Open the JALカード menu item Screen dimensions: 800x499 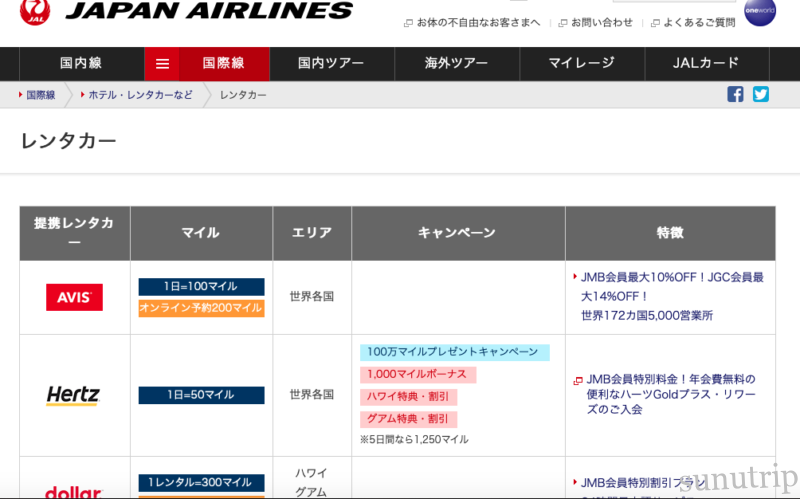(706, 64)
